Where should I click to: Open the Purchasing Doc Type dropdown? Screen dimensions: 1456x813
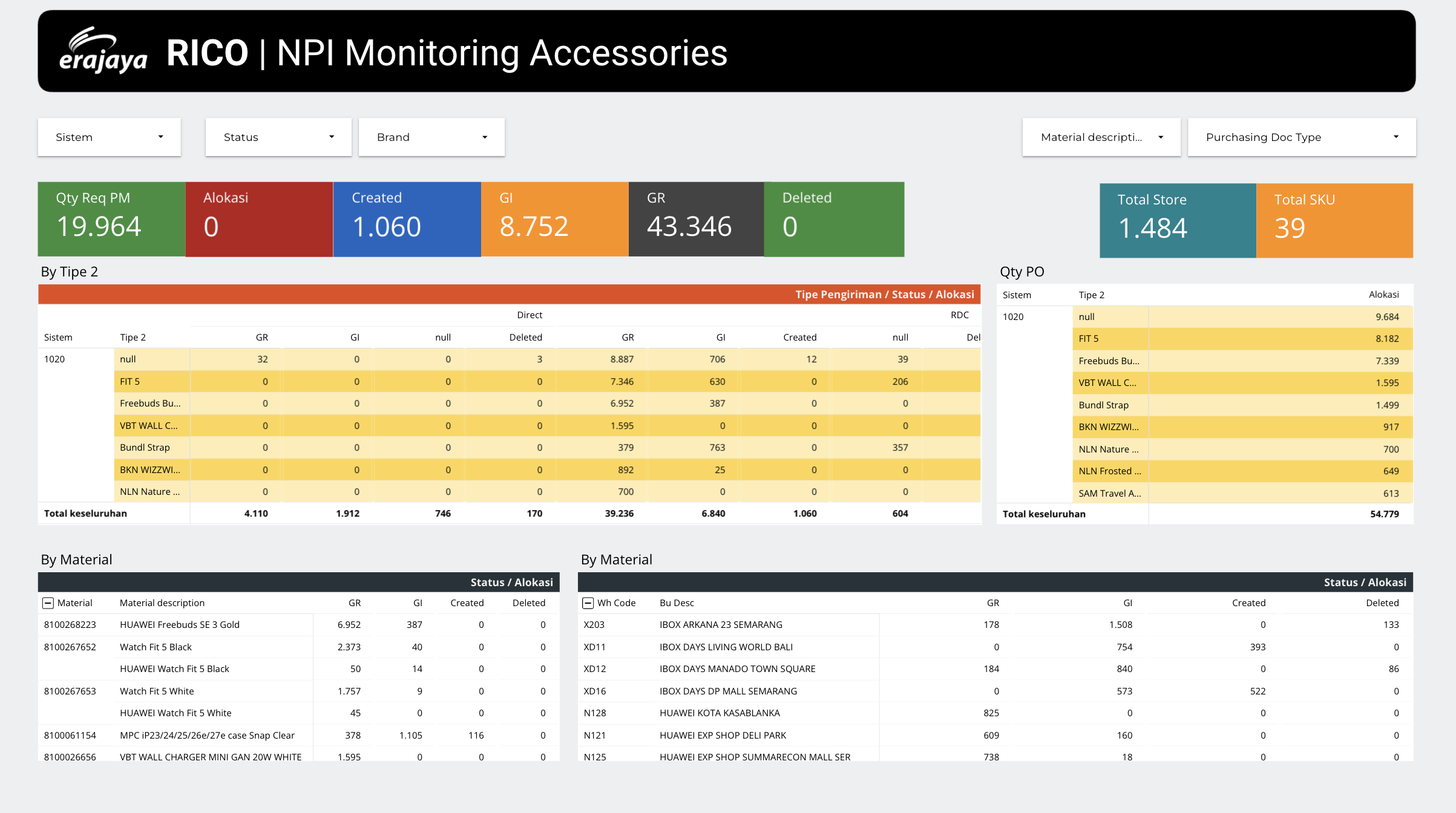click(1302, 137)
